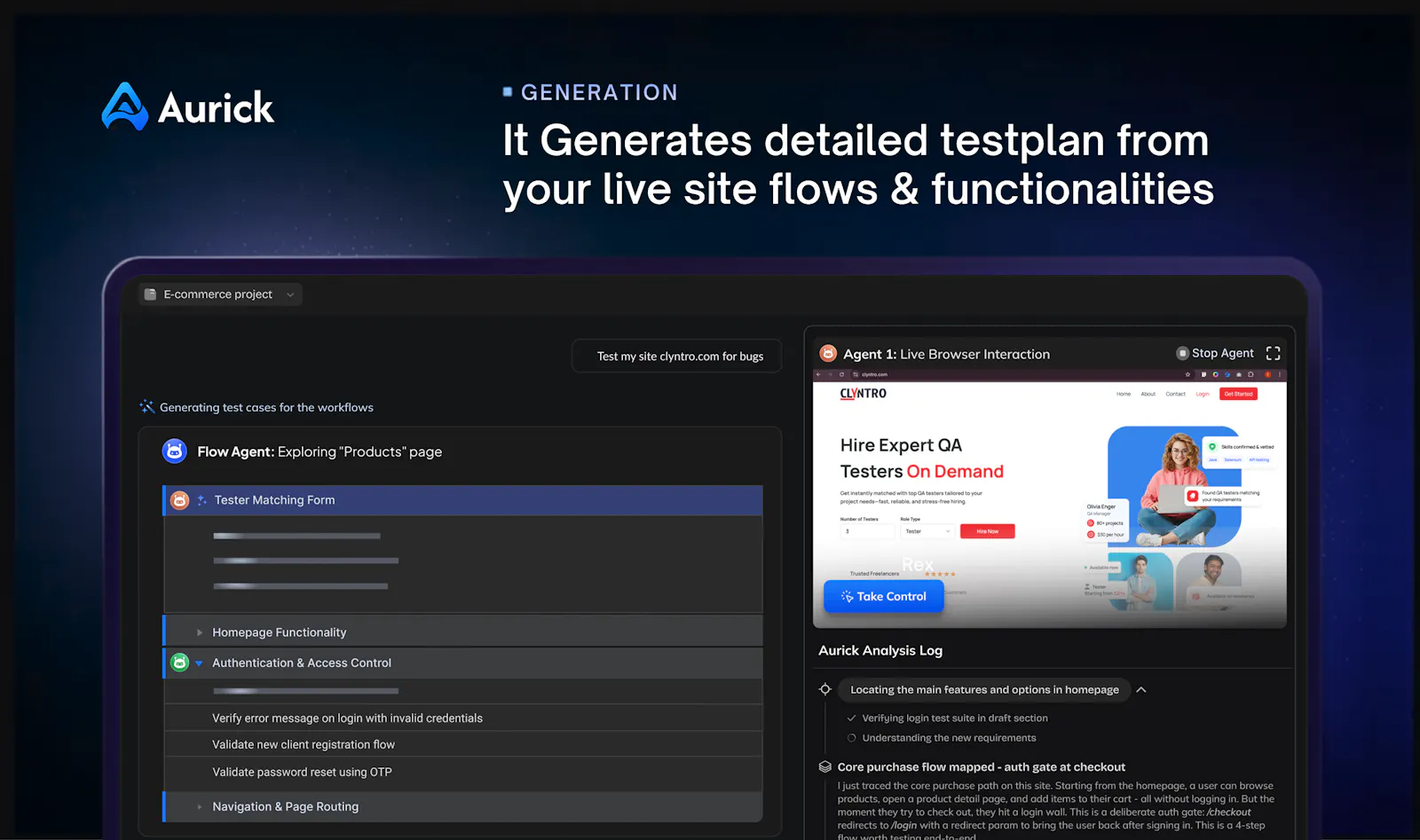Click About in the Clyntro navigation

click(x=1148, y=394)
